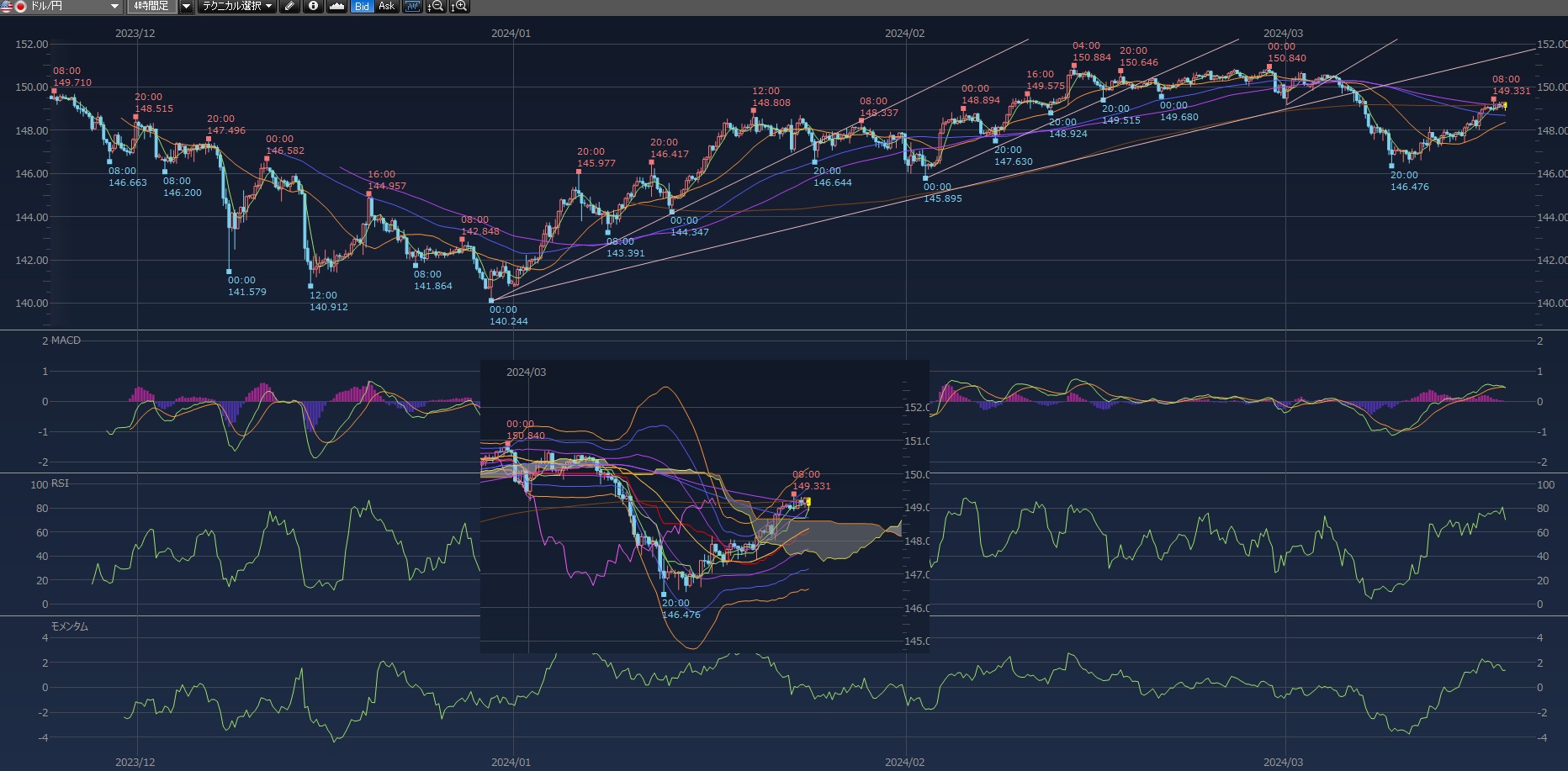The width and height of the screenshot is (1568, 771).
Task: Expand the 4時間足 timeframe dropdown arrow
Action: [x=186, y=7]
